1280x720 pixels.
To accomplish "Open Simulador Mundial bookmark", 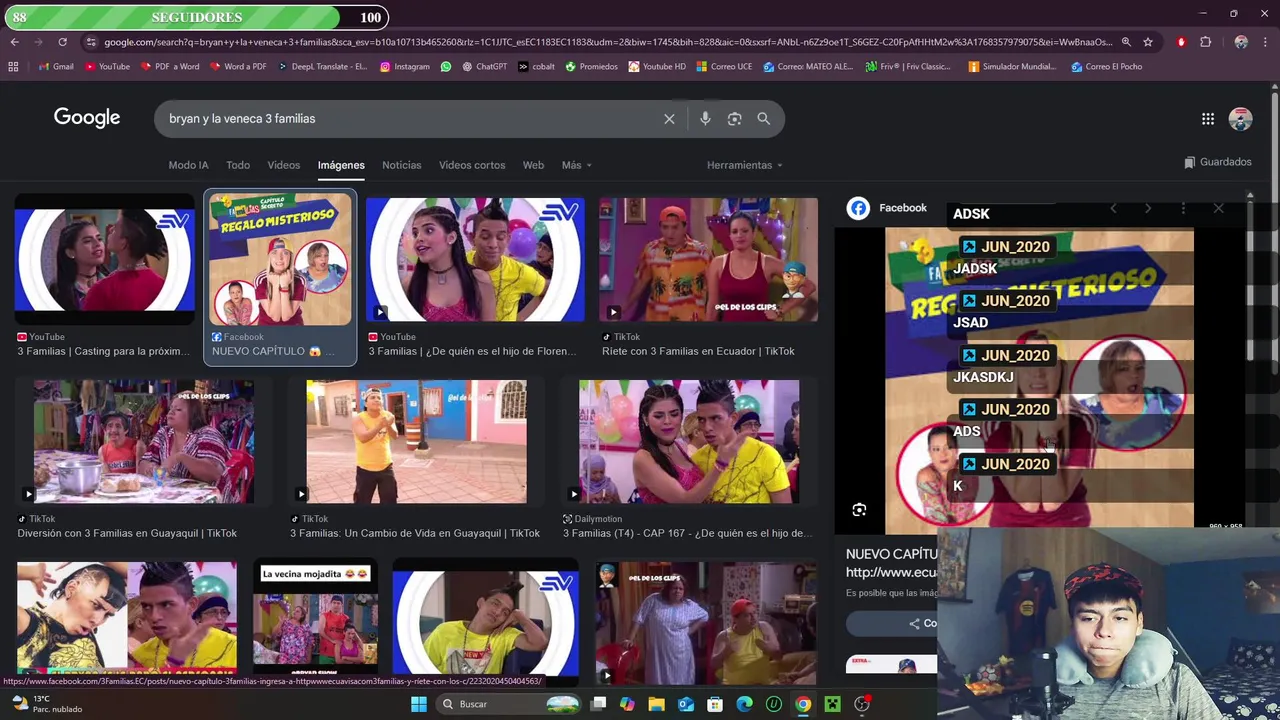I will pyautogui.click(x=1012, y=67).
